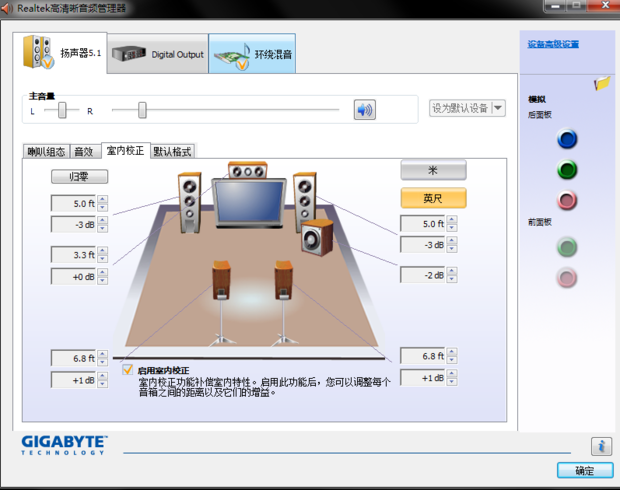This screenshot has width=620, height=490.
Task: Click the 设为默认设备 button
Action: (460, 108)
